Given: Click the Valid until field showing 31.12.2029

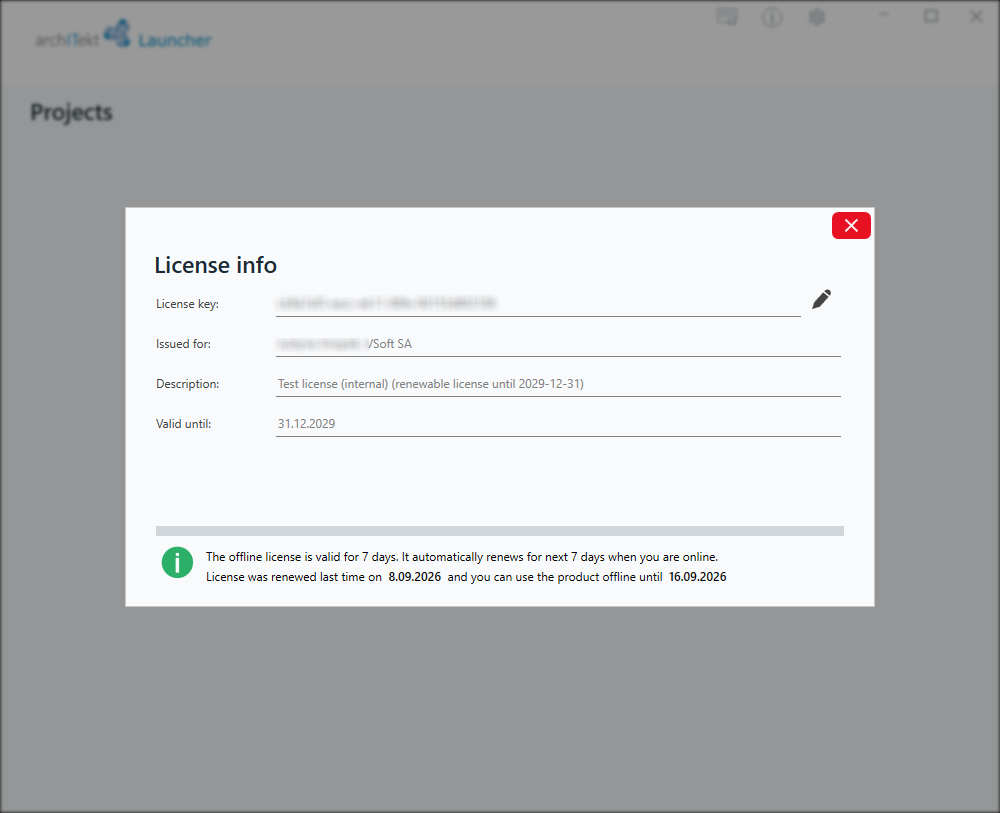Looking at the screenshot, I should click(x=558, y=424).
